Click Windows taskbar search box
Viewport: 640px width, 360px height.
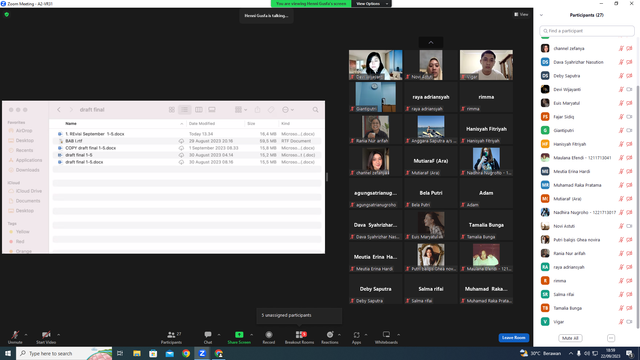click(64, 353)
